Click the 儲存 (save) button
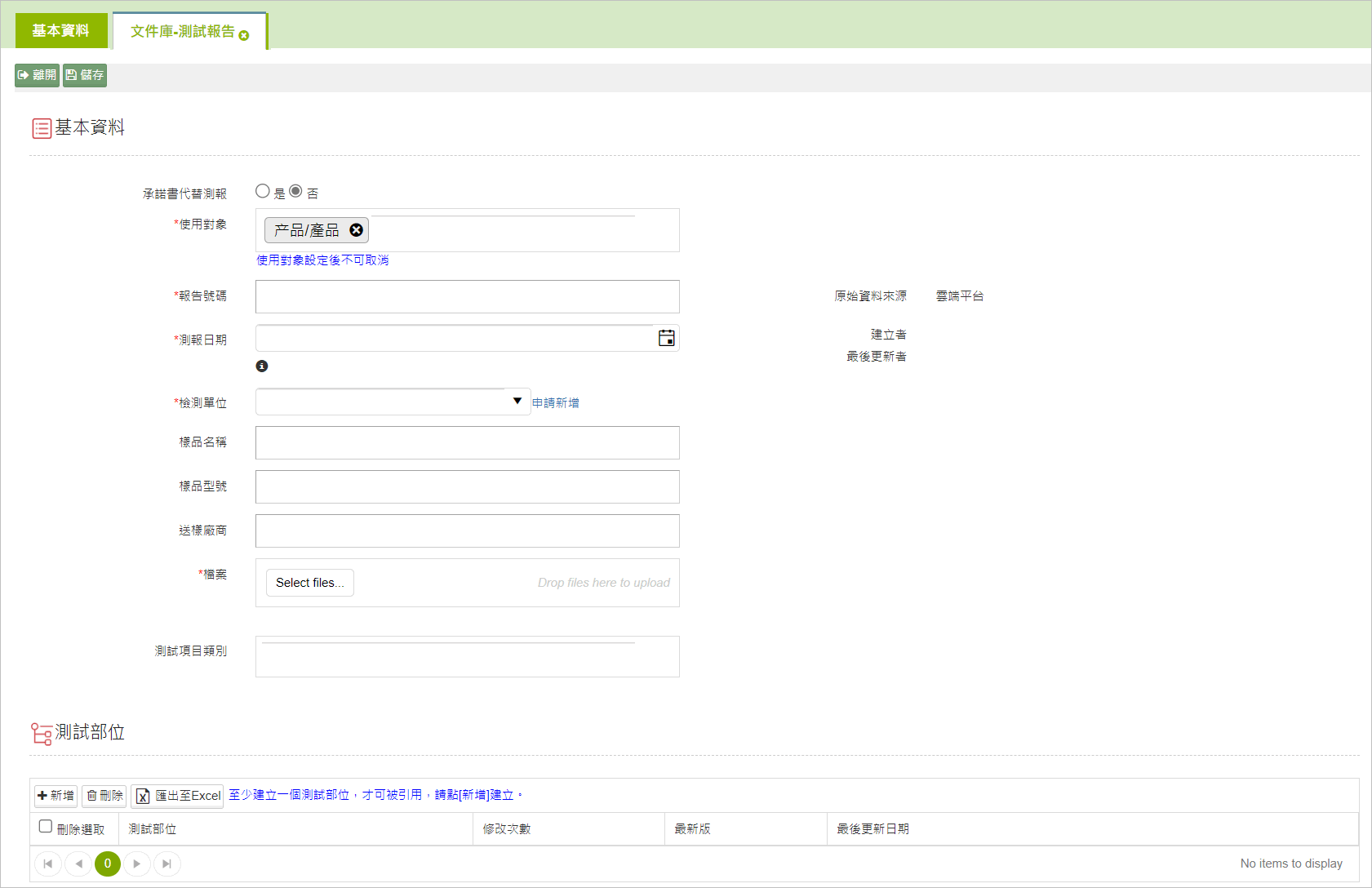This screenshot has width=1372, height=888. [x=85, y=75]
